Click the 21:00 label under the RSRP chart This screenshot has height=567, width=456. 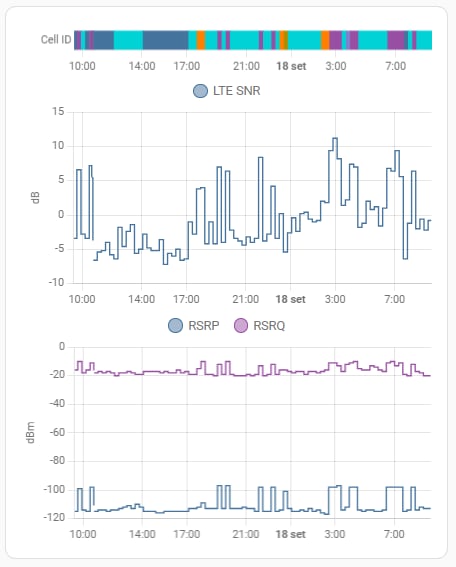tap(246, 534)
